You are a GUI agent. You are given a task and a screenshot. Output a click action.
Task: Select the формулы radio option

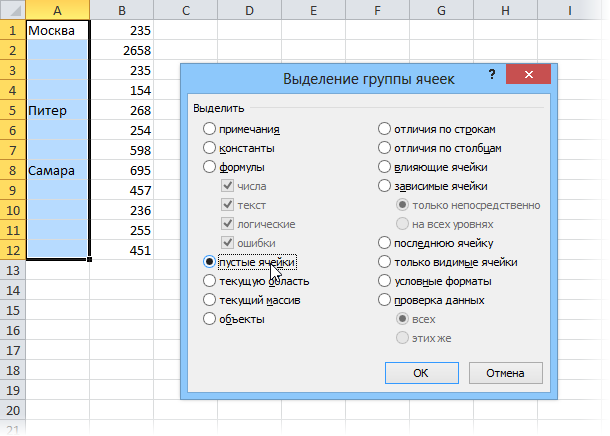[209, 167]
